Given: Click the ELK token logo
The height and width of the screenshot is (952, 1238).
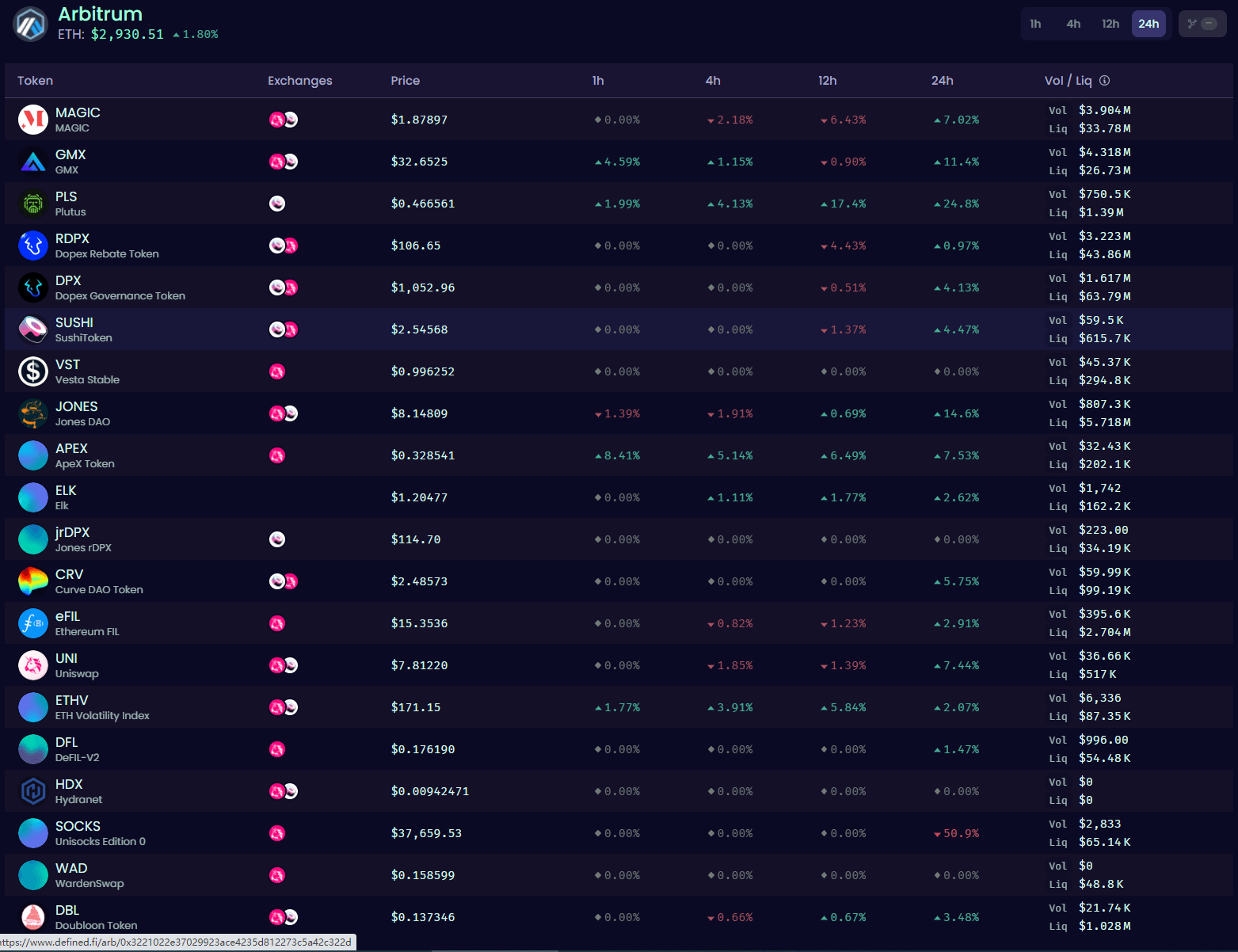Looking at the screenshot, I should pyautogui.click(x=33, y=497).
